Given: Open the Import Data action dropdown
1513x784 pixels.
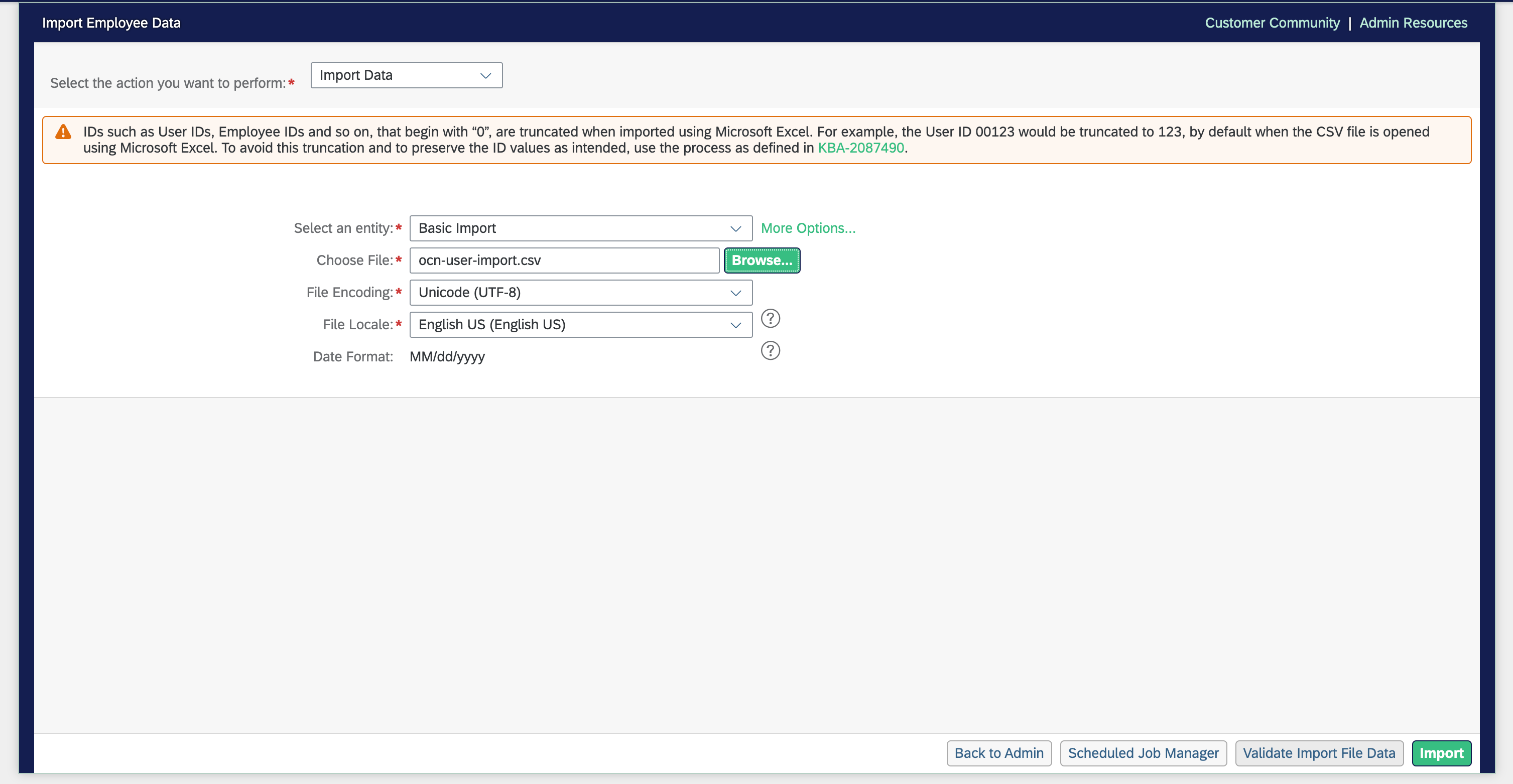Looking at the screenshot, I should 406,75.
